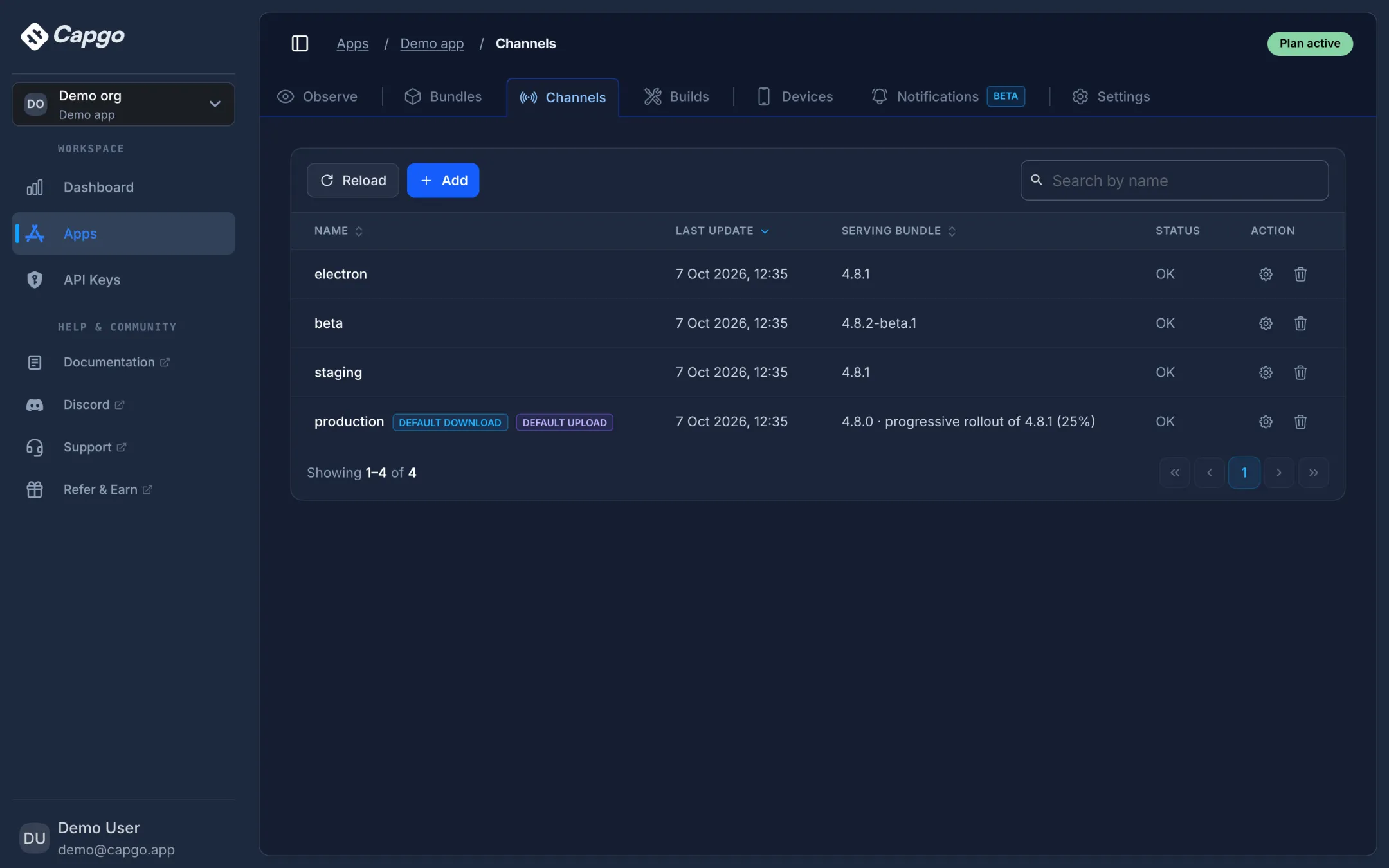Screen dimensions: 1389x868
Task: Click the Demo app breadcrumb link
Action: (x=432, y=44)
